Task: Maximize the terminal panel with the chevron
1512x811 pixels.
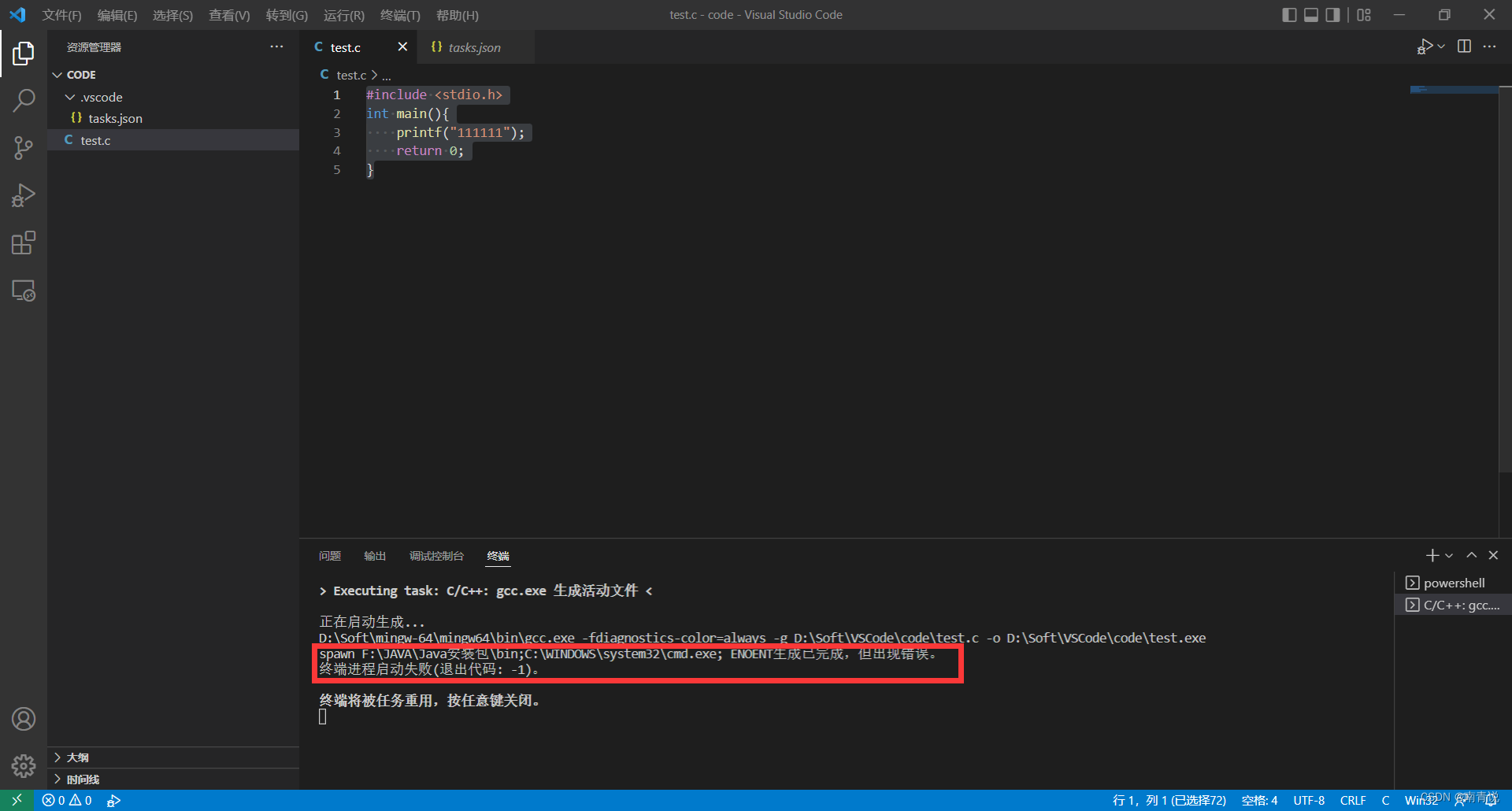Action: (x=1471, y=555)
